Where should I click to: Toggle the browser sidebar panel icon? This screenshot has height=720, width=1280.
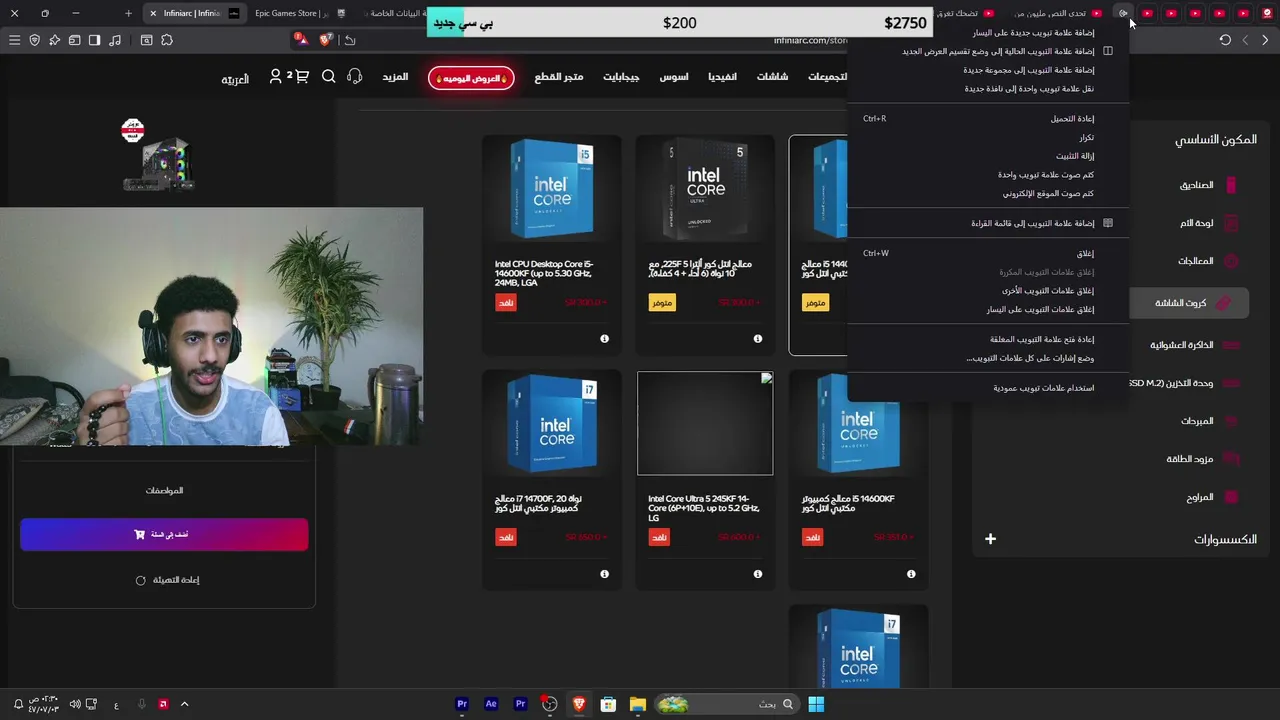pyautogui.click(x=94, y=40)
